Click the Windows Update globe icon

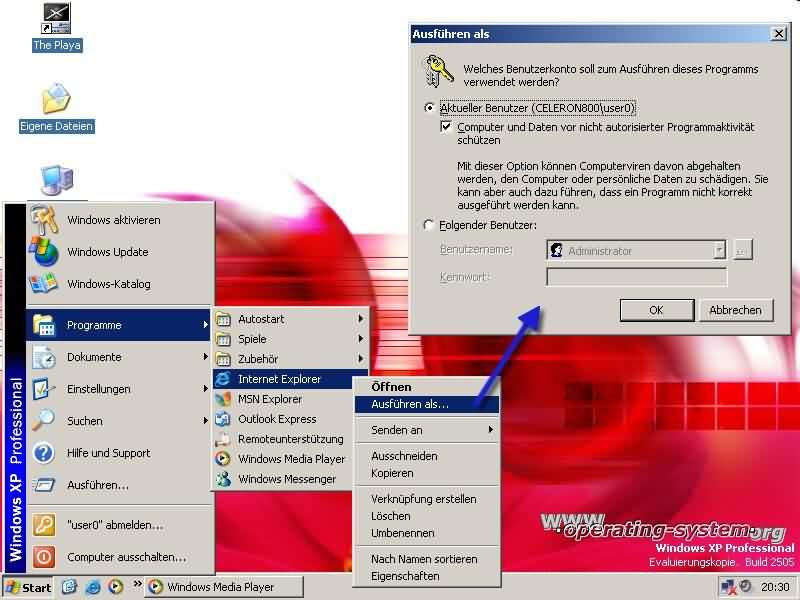click(44, 252)
